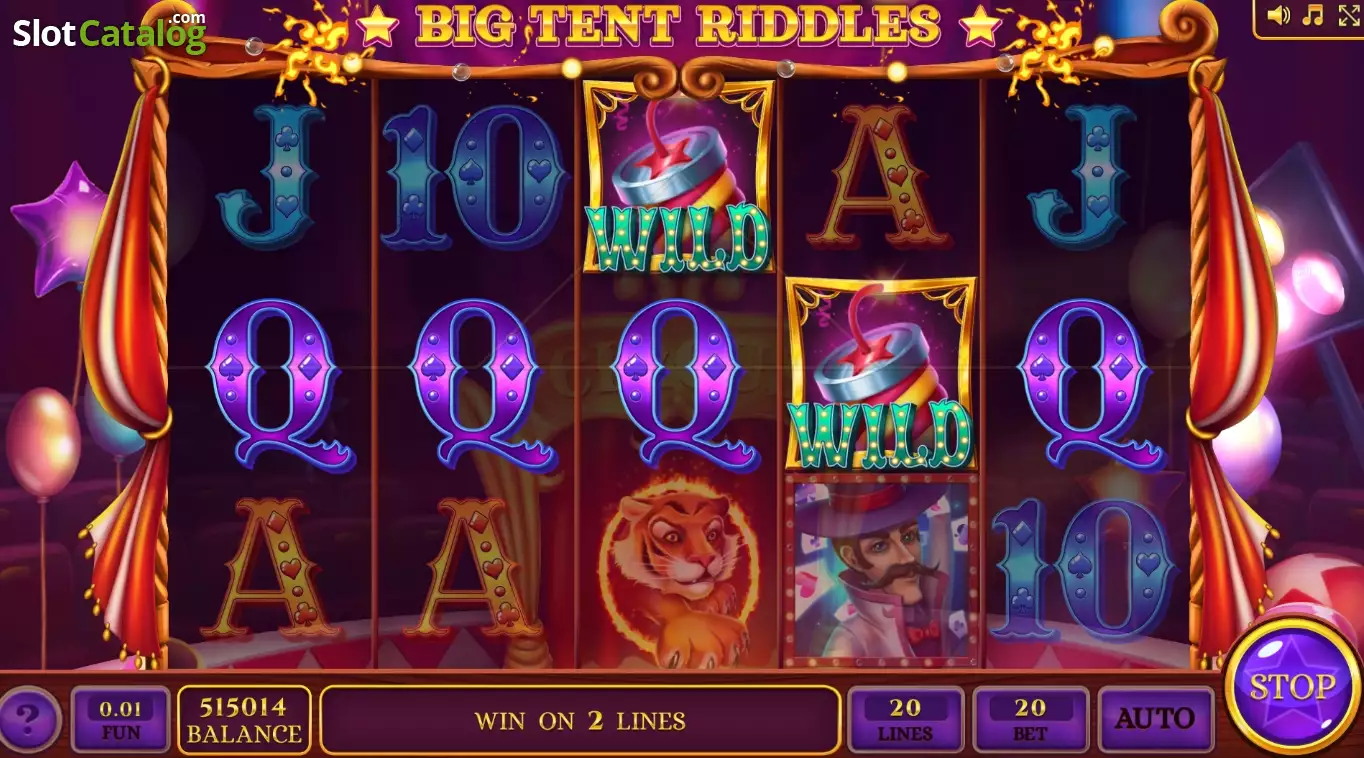Click the Big Tent Riddles title banner
Viewport: 1364px width, 758px height.
coord(679,26)
